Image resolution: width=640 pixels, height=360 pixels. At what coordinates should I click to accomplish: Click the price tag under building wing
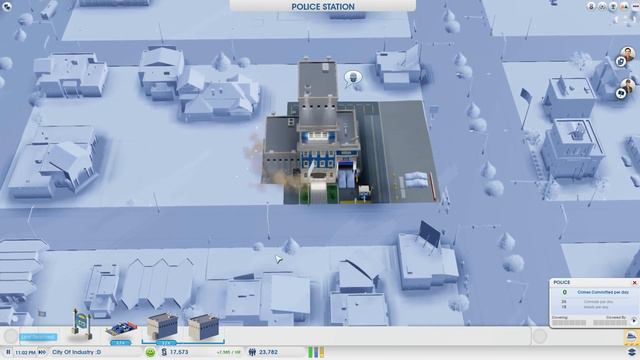pos(167,342)
